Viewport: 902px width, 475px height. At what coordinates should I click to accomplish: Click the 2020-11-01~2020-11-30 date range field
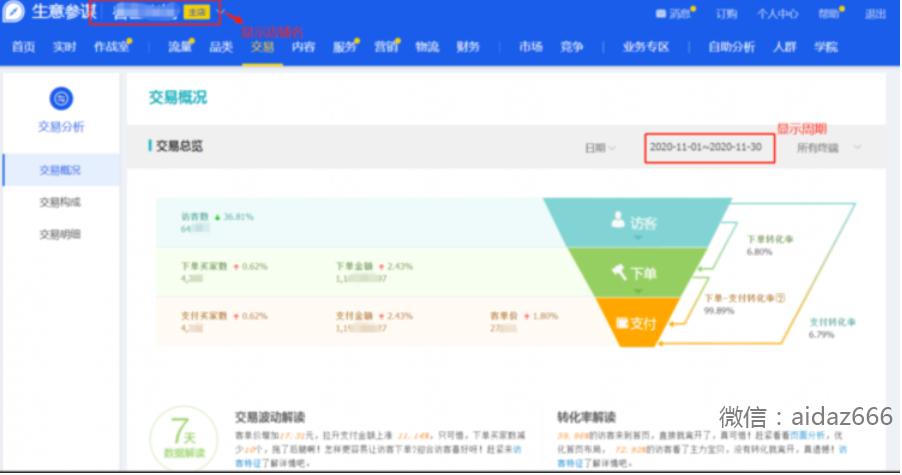709,148
